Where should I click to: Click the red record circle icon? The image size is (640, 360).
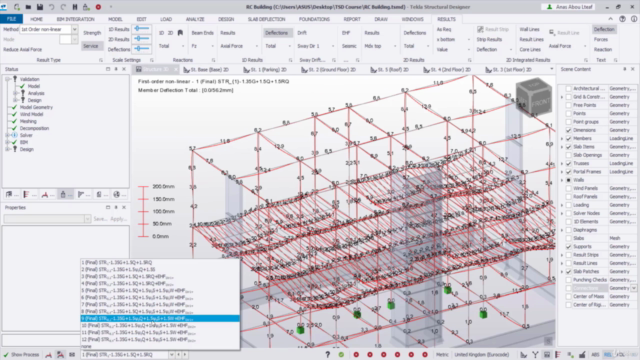98,7
